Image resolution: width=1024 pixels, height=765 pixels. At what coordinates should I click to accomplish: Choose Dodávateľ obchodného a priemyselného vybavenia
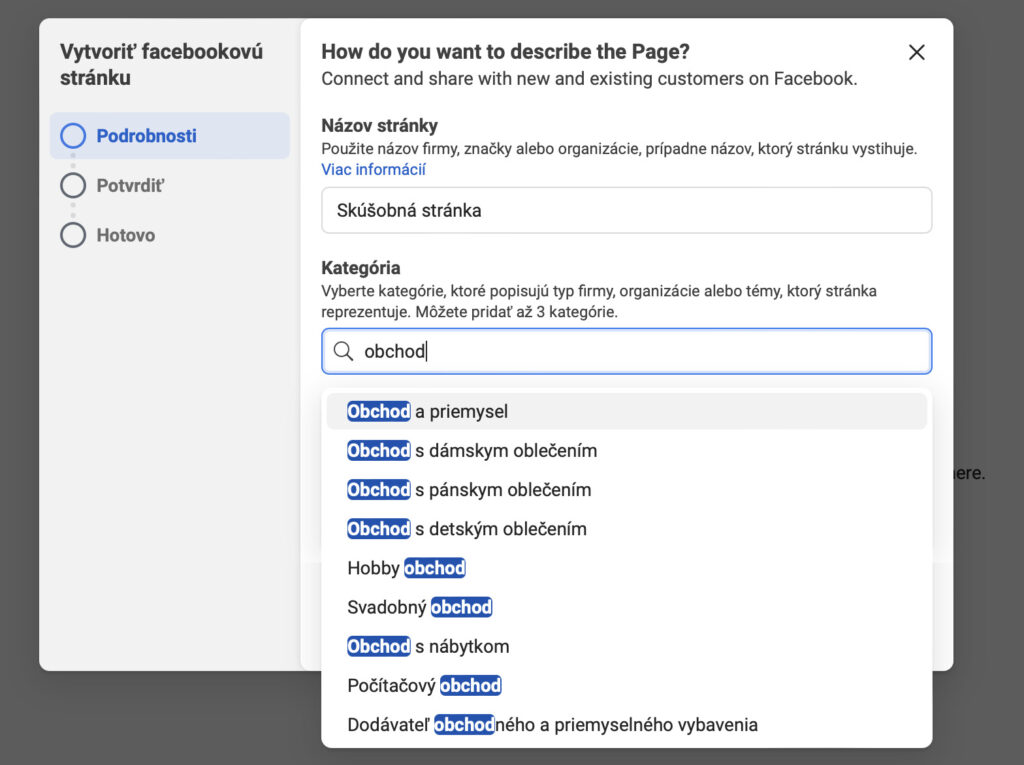(626, 725)
